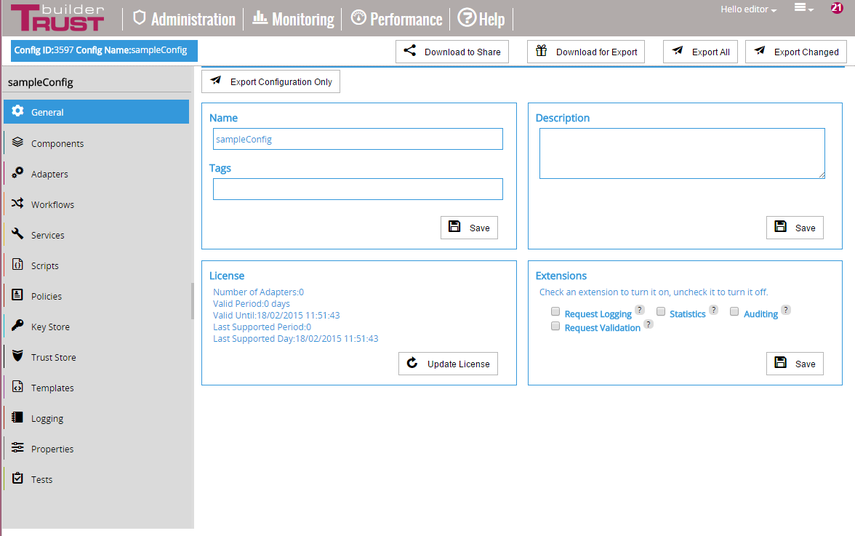Click the 'Number of Adapters:0' text
Screen dimensions: 855x536
click(258, 292)
